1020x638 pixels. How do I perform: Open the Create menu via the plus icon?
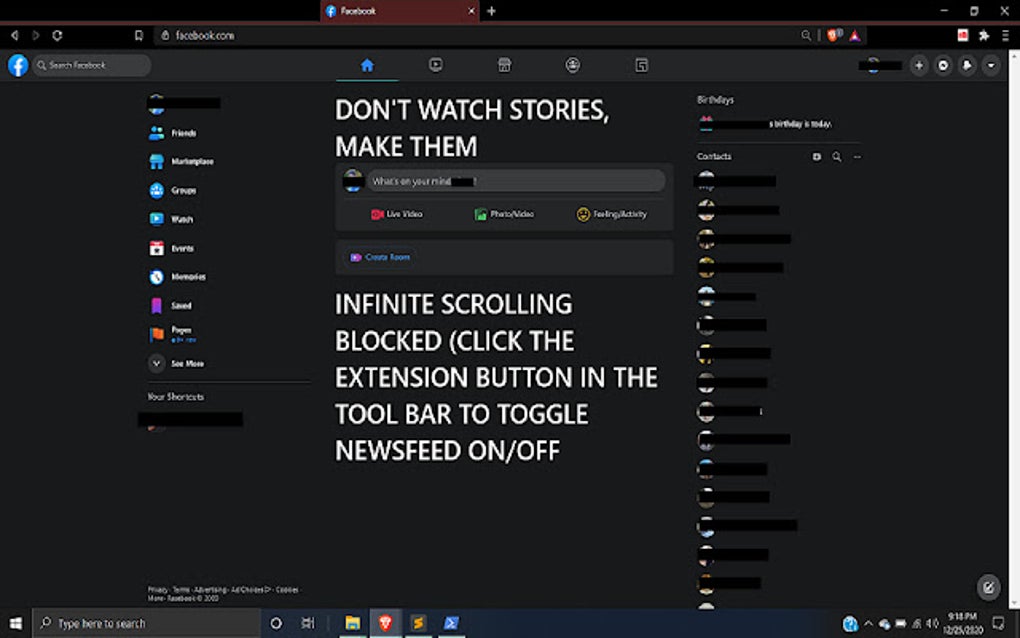click(919, 64)
